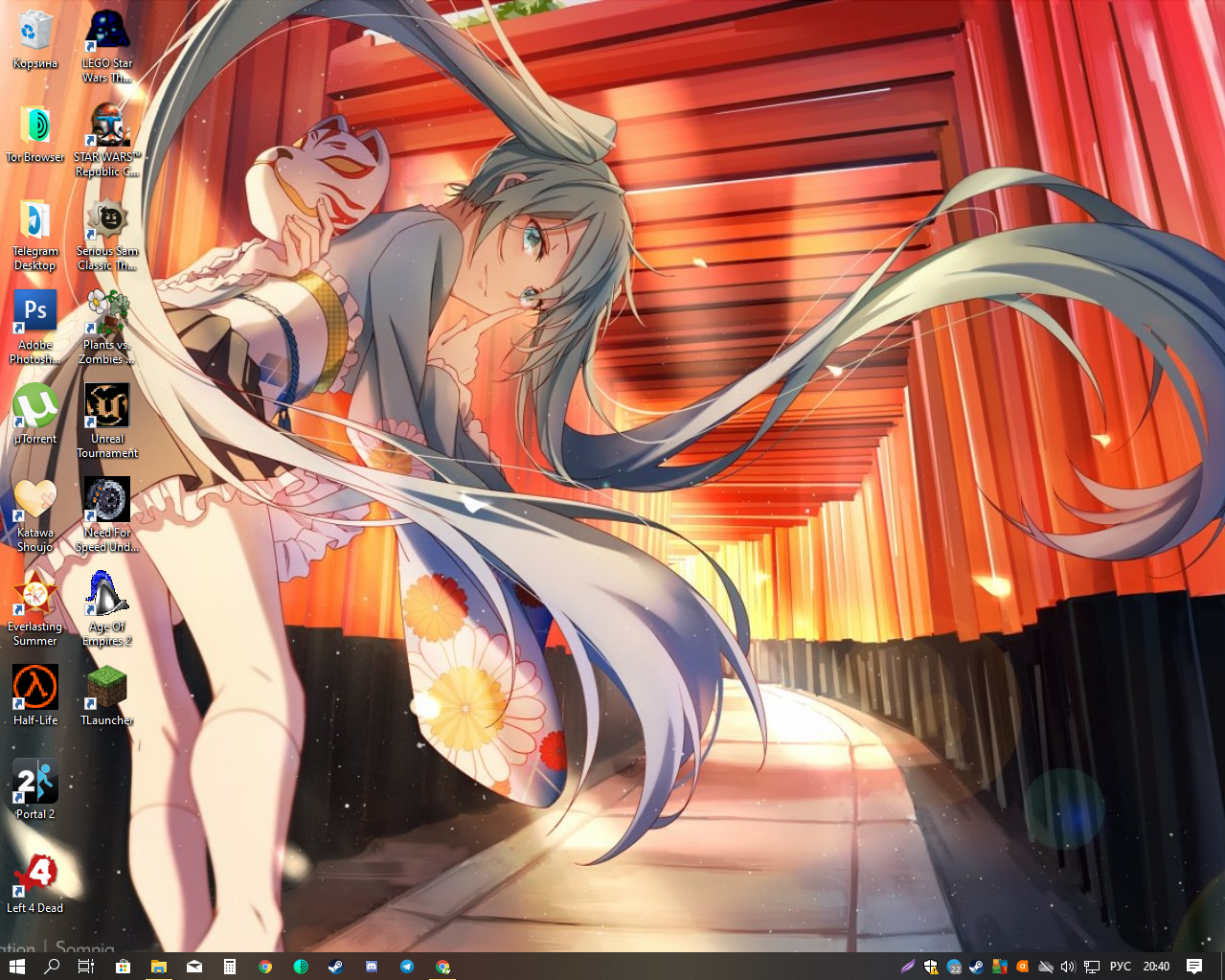Open the Windows Start menu
1225x980 pixels.
[16, 967]
